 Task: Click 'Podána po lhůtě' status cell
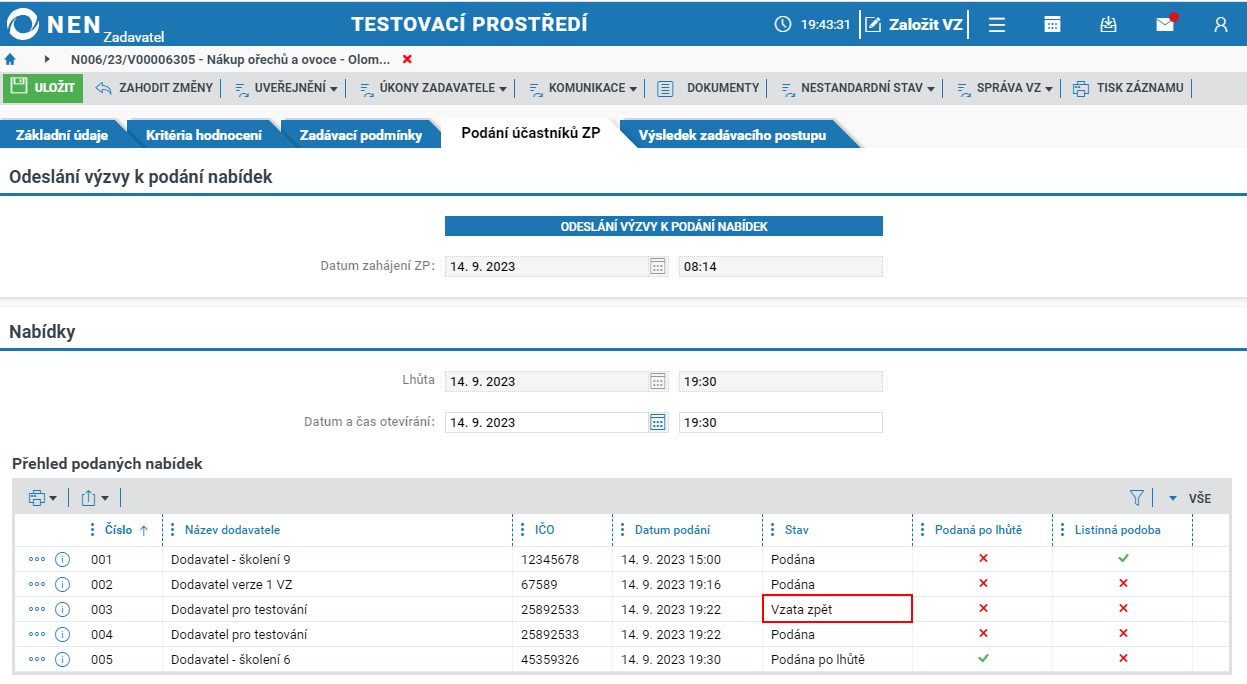coord(837,659)
